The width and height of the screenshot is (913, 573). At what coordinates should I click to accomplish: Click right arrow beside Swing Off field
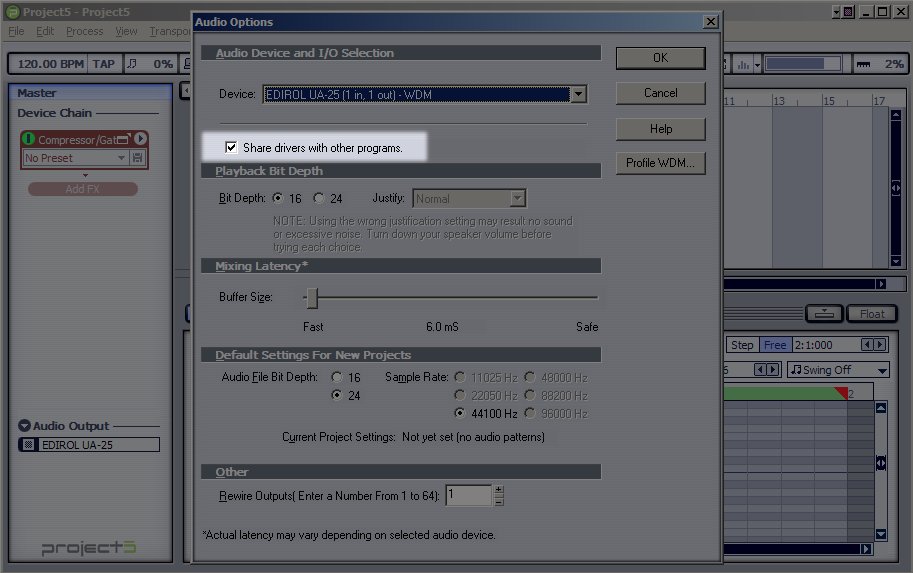click(x=773, y=370)
